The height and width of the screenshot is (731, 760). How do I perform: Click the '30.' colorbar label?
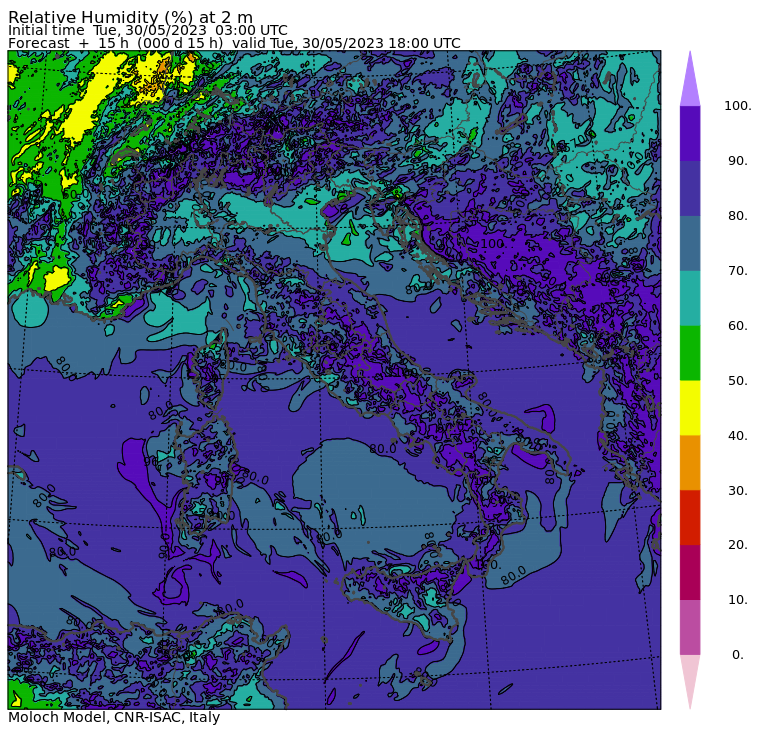737,491
